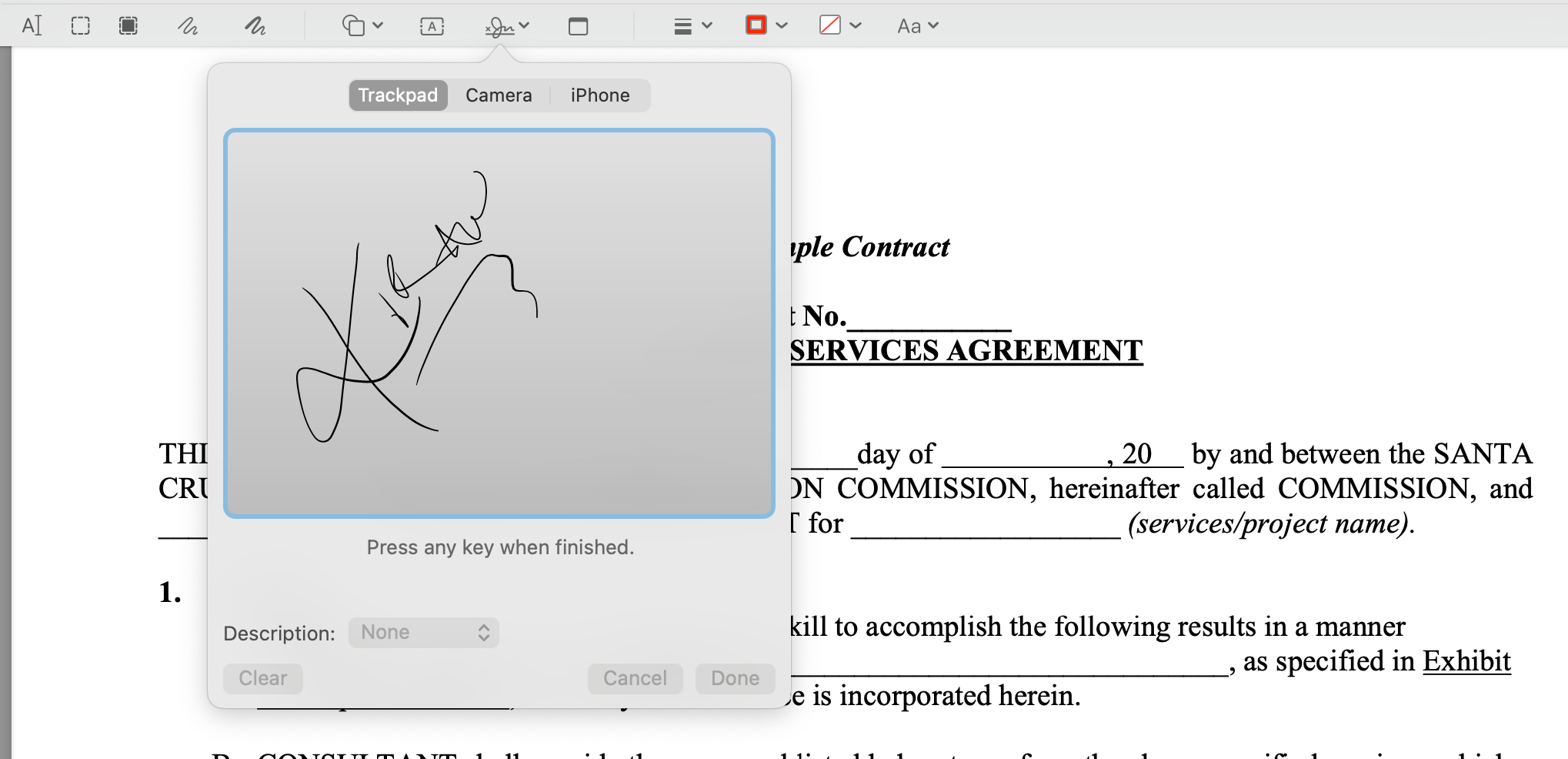Viewport: 1568px width, 759px height.
Task: Click the '(services/project name)' text
Action: [1271, 523]
